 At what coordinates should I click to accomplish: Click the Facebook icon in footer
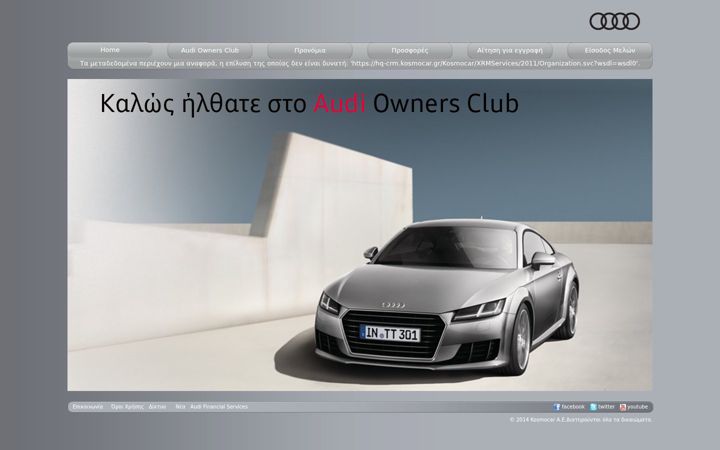click(x=557, y=407)
